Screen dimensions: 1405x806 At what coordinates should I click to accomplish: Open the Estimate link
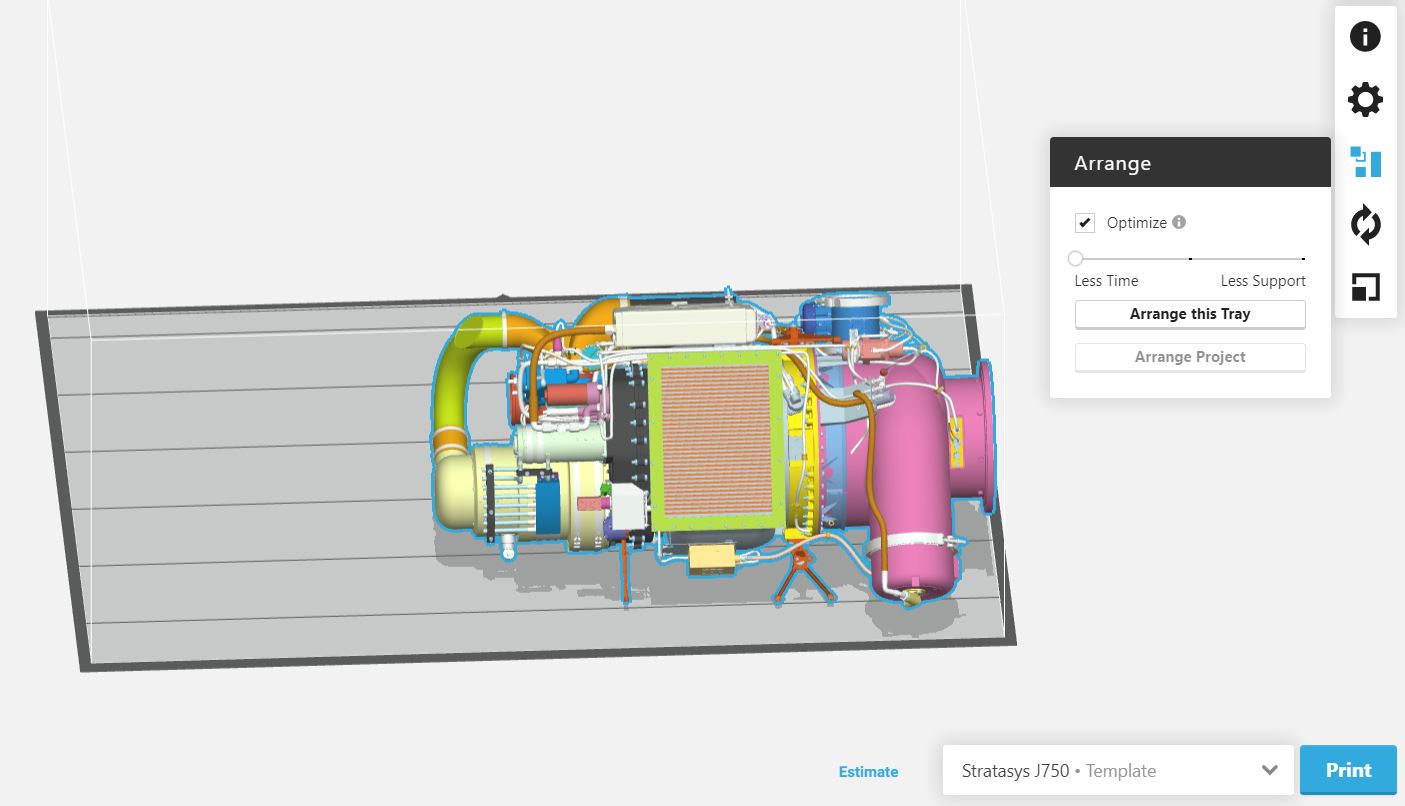868,771
